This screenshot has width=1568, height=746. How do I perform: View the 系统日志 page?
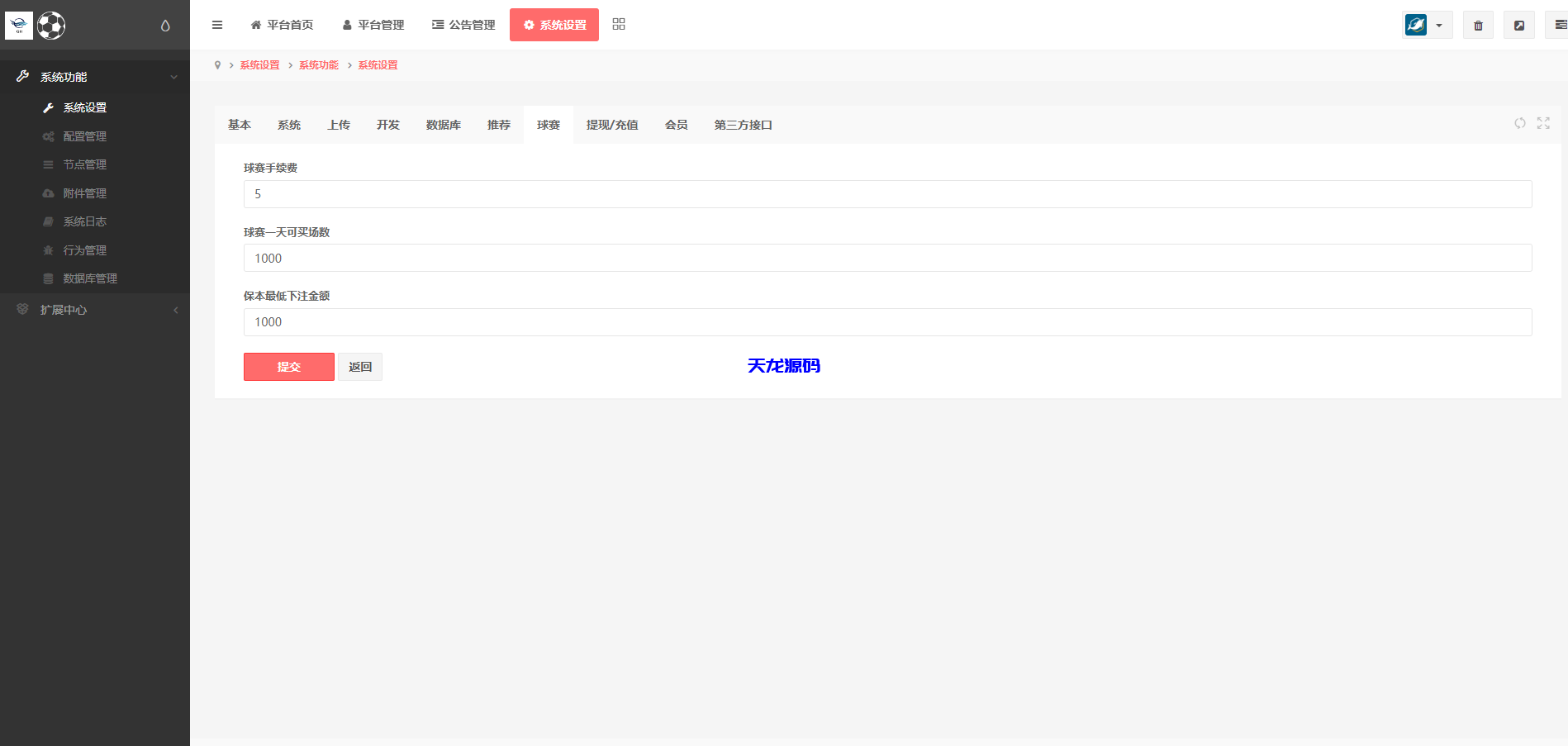click(x=83, y=221)
